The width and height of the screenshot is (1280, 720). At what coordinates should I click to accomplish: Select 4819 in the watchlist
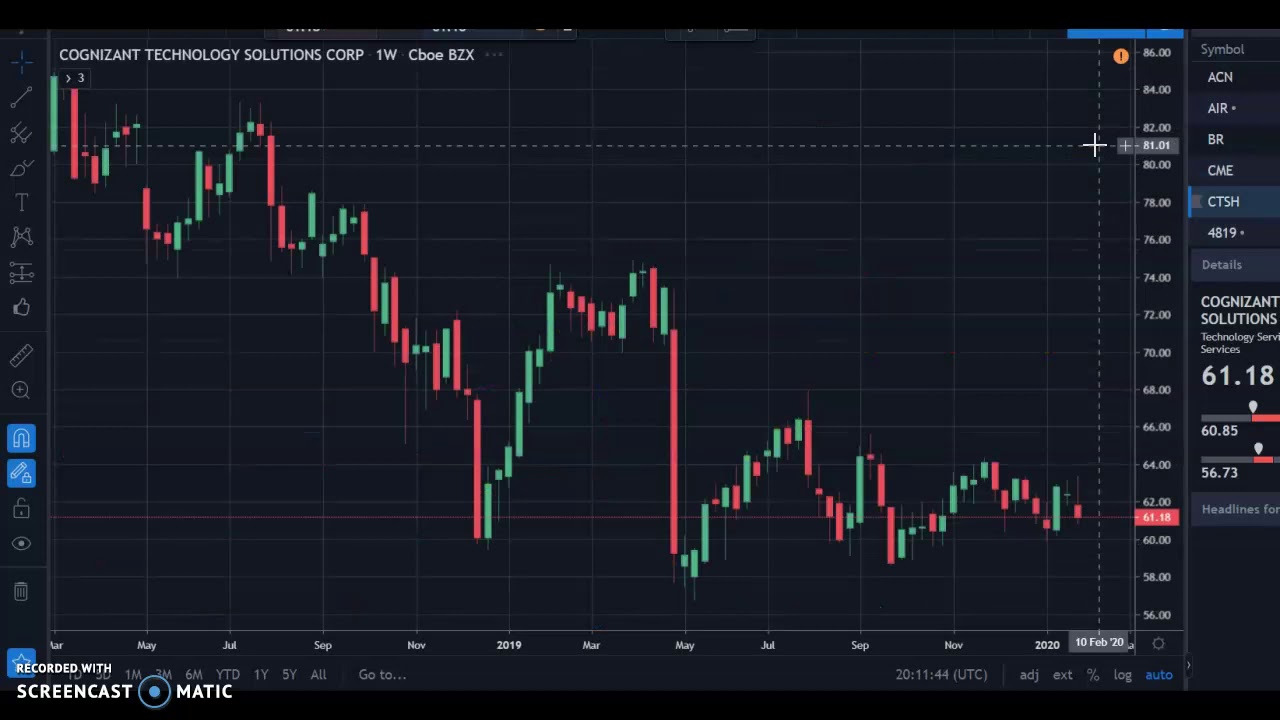[x=1234, y=232]
